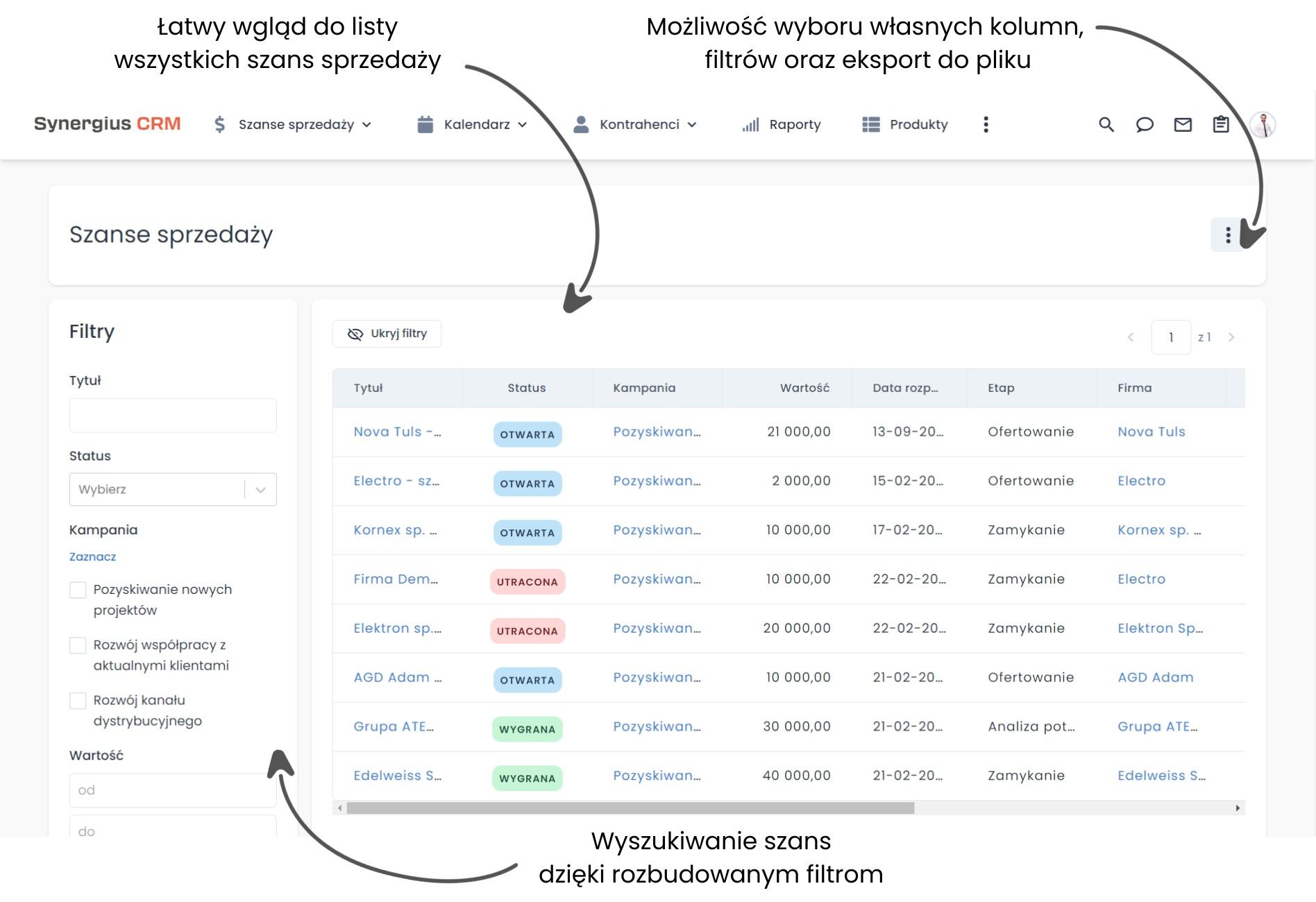Open the envelope mail icon
1316x902 pixels.
[x=1183, y=124]
